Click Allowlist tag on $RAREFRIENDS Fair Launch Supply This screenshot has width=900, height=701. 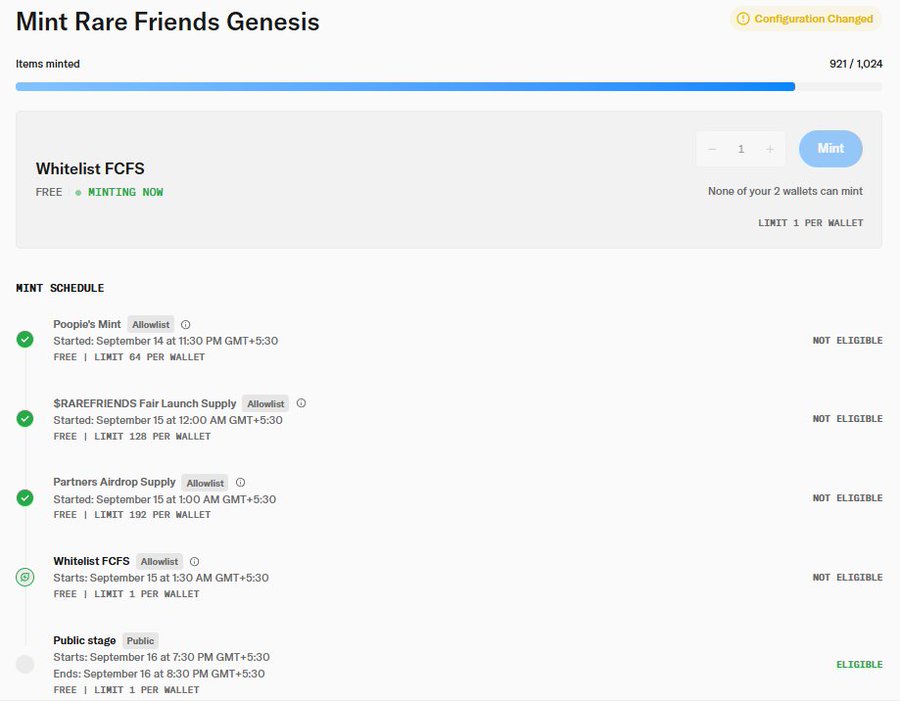[265, 404]
